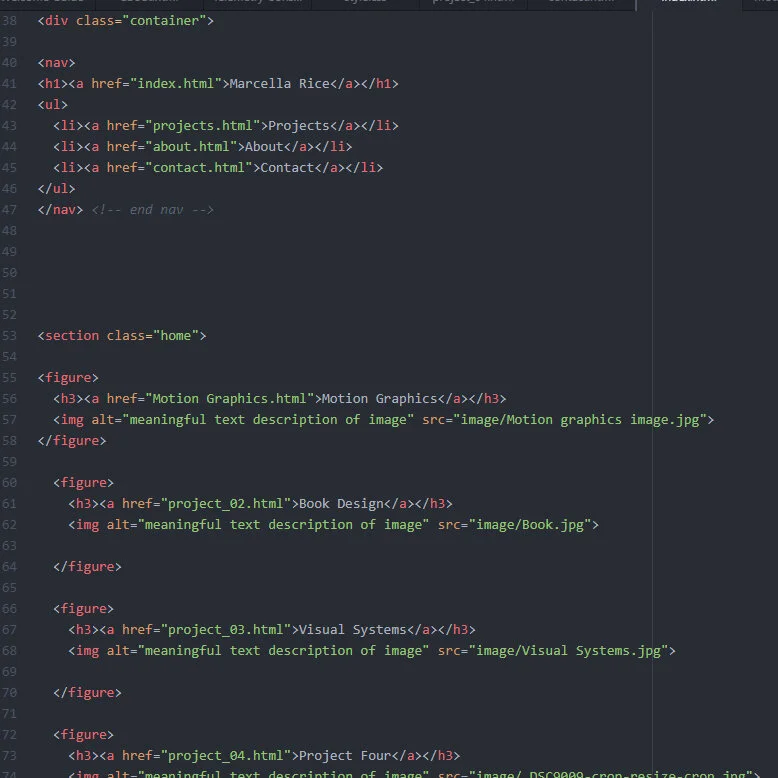Click the "contact.html" href string
This screenshot has width=778, height=778.
tap(198, 168)
